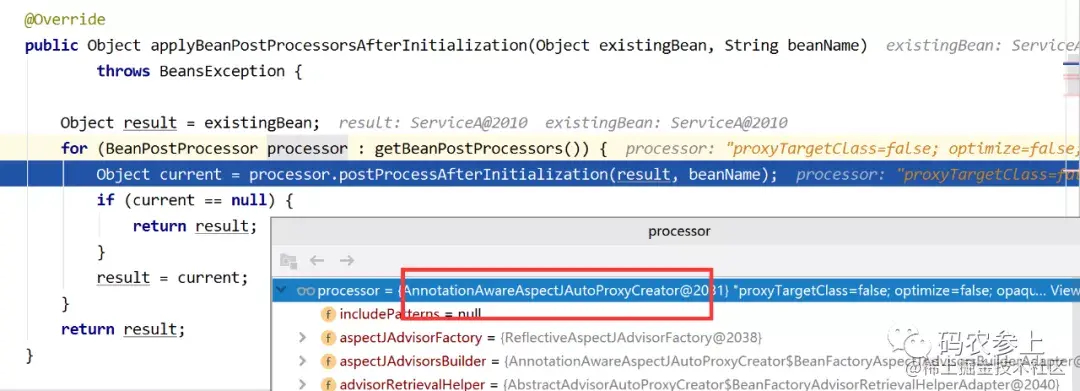Expand the aspectJAdvisorsBuilder field
This screenshot has height=391, width=1080.
302,361
